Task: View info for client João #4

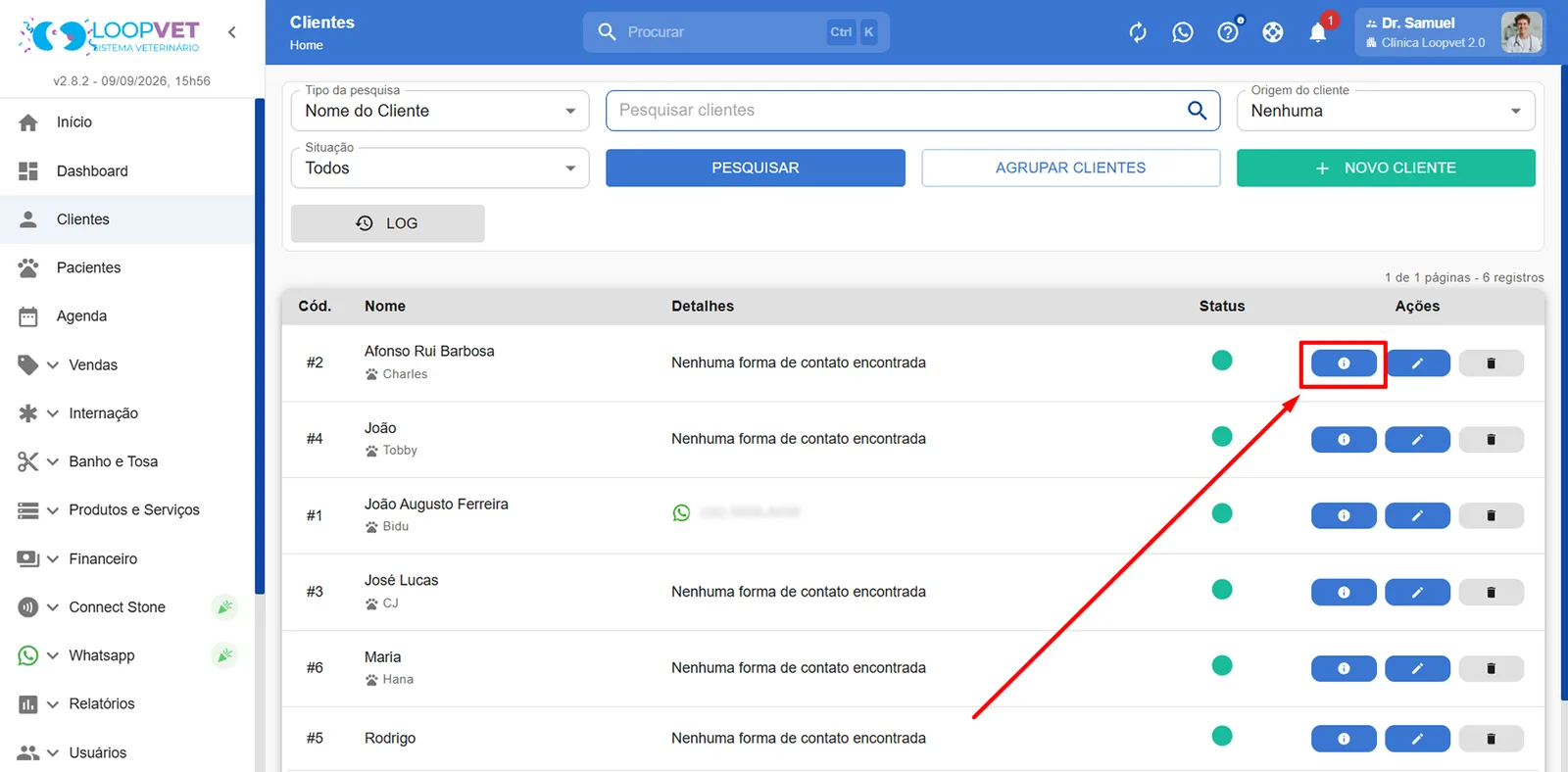Action: tap(1344, 440)
